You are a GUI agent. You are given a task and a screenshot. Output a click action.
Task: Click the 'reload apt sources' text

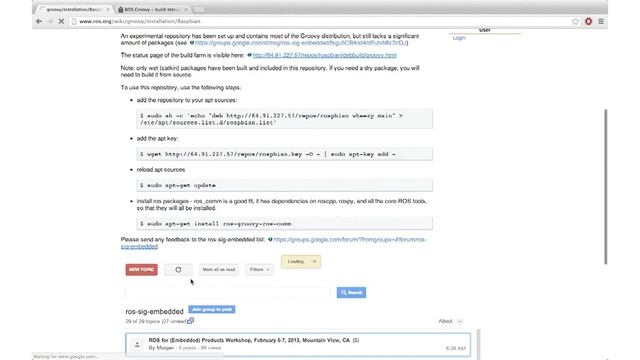point(161,169)
